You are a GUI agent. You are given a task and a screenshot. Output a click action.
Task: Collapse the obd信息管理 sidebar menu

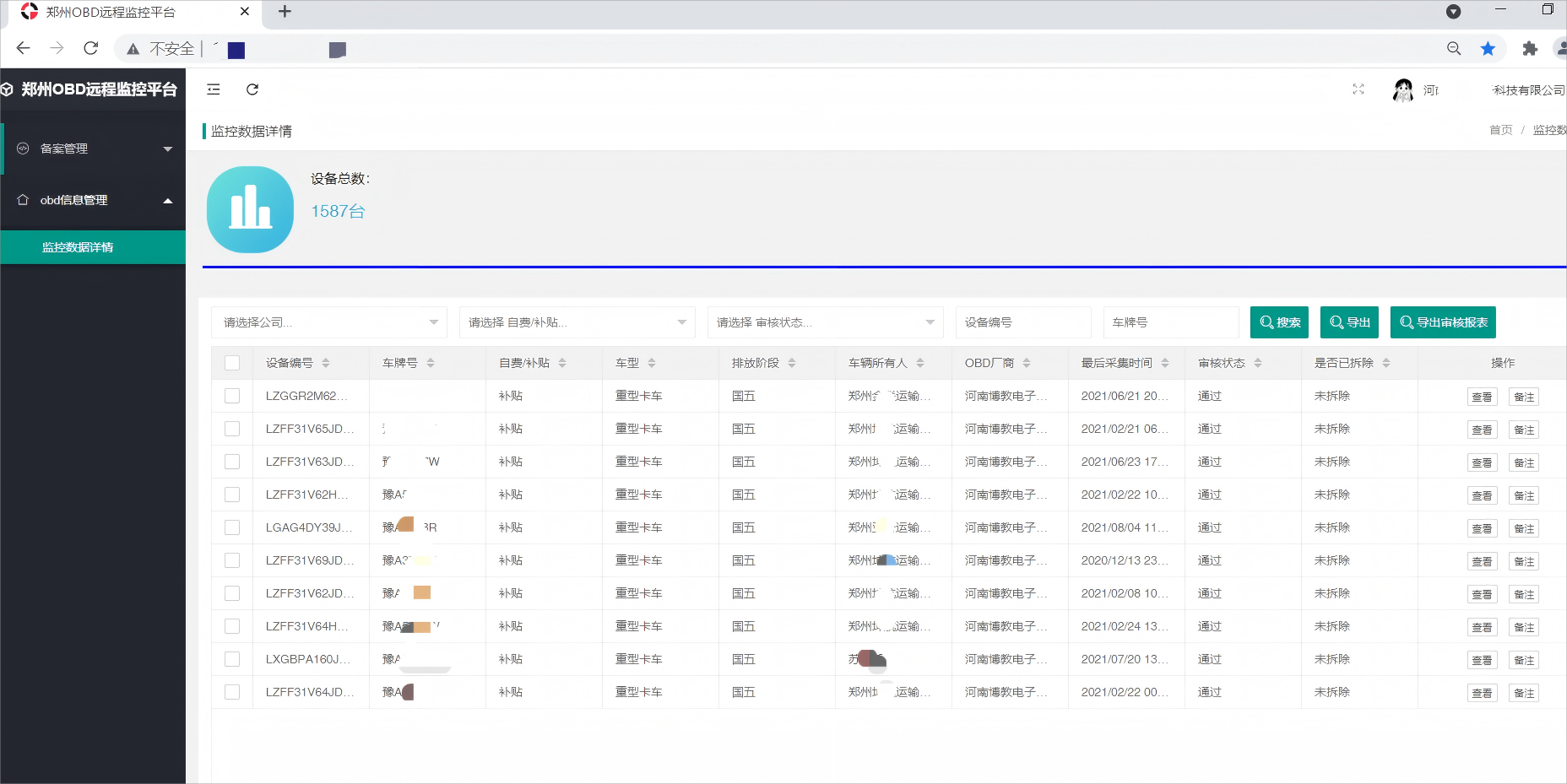(93, 200)
